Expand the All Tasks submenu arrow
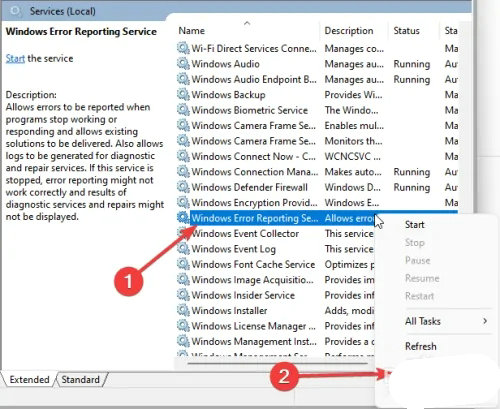The image size is (500, 409). [x=485, y=321]
